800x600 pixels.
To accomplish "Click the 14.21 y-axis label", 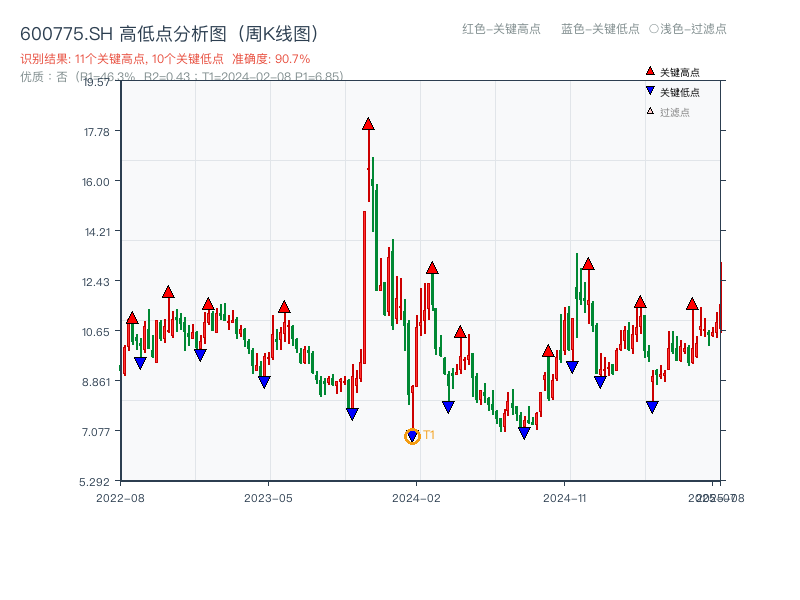I will point(97,232).
